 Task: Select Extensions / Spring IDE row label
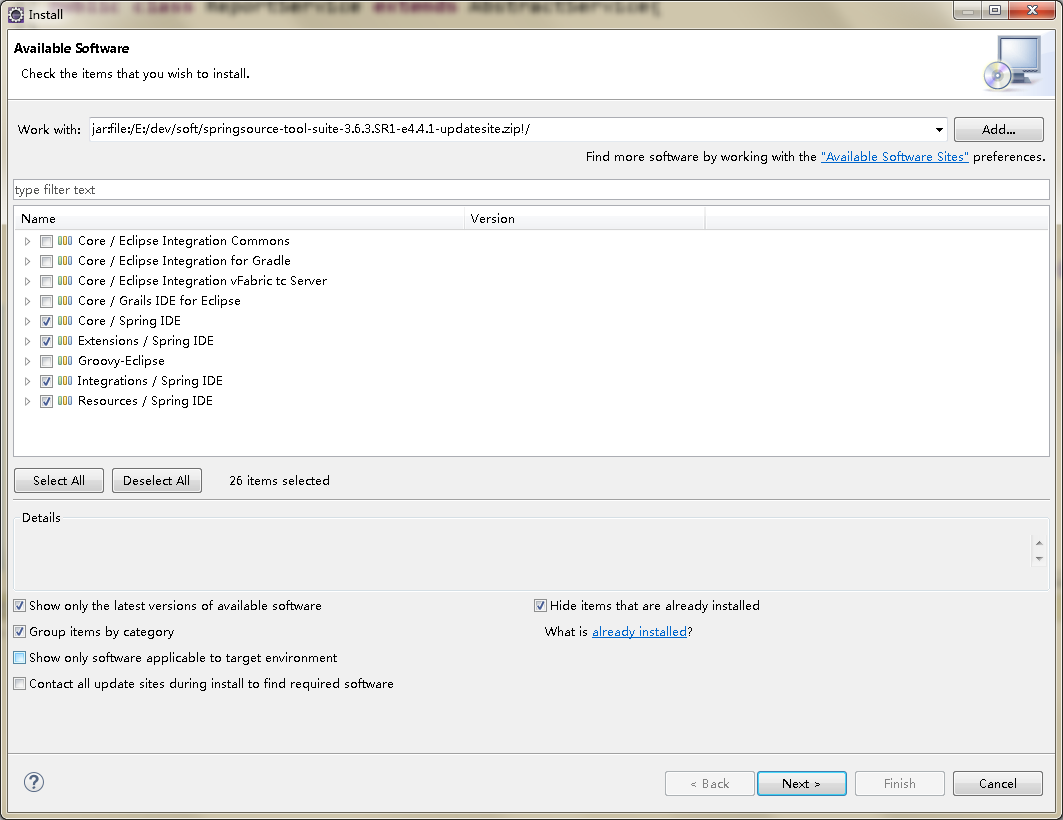[146, 341]
